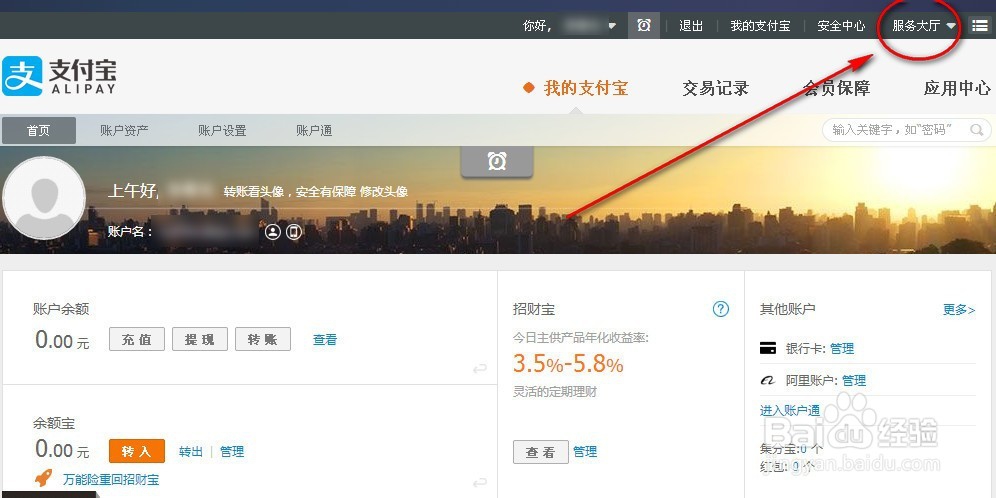Click the orange 转入 button
This screenshot has height=498, width=996.
coord(137,451)
